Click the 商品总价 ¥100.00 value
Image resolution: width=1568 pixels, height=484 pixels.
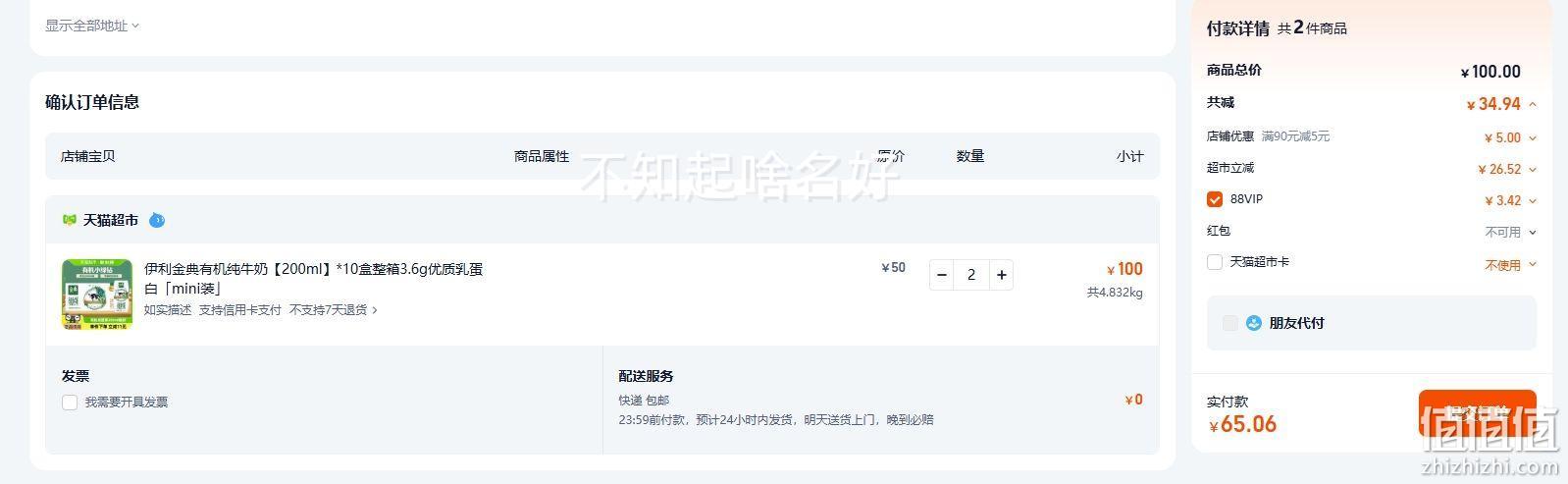coord(1490,72)
